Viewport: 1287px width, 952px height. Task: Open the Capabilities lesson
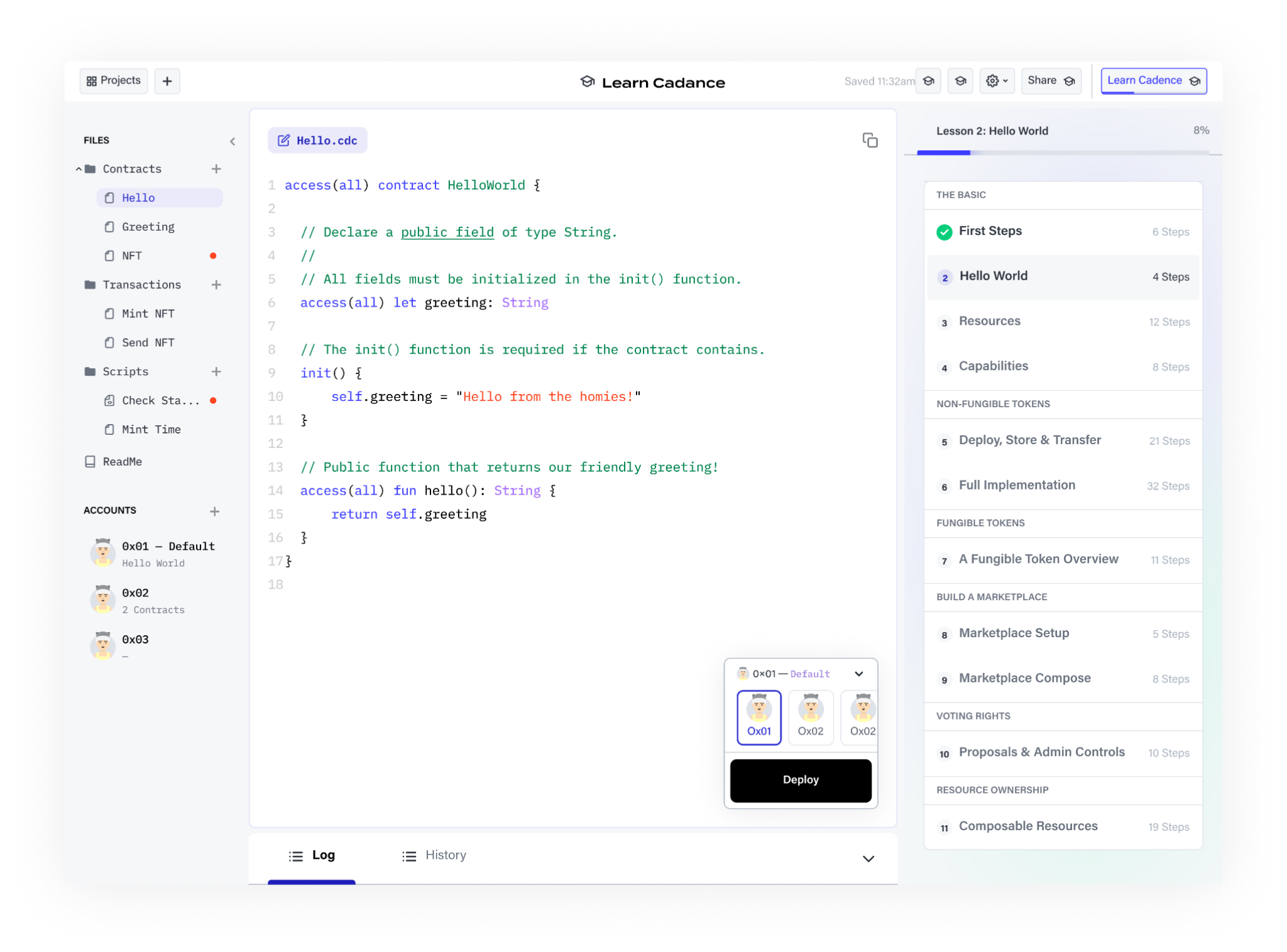(1063, 367)
